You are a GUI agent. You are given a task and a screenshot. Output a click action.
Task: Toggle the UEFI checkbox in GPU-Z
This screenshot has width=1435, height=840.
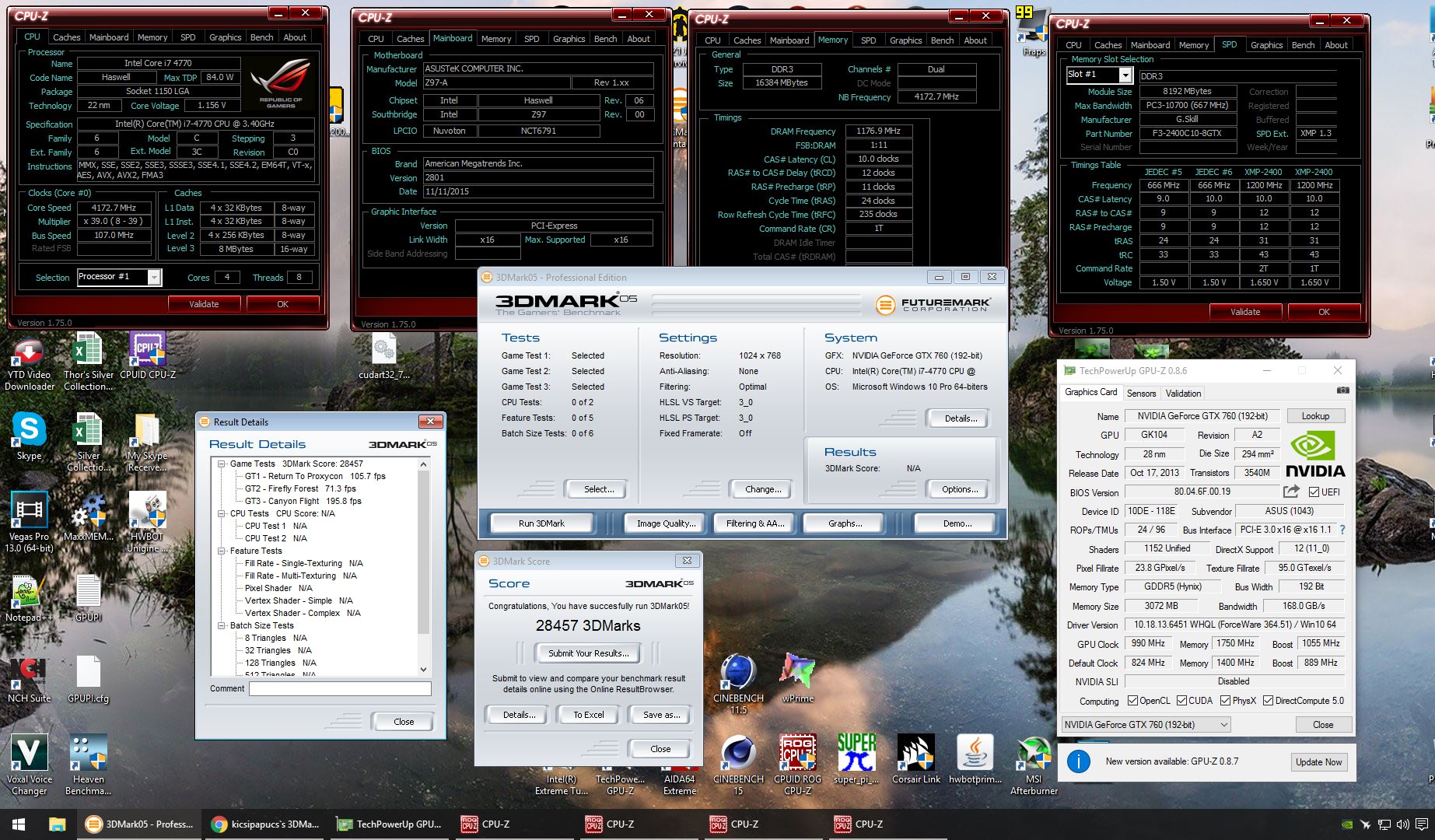1314,492
